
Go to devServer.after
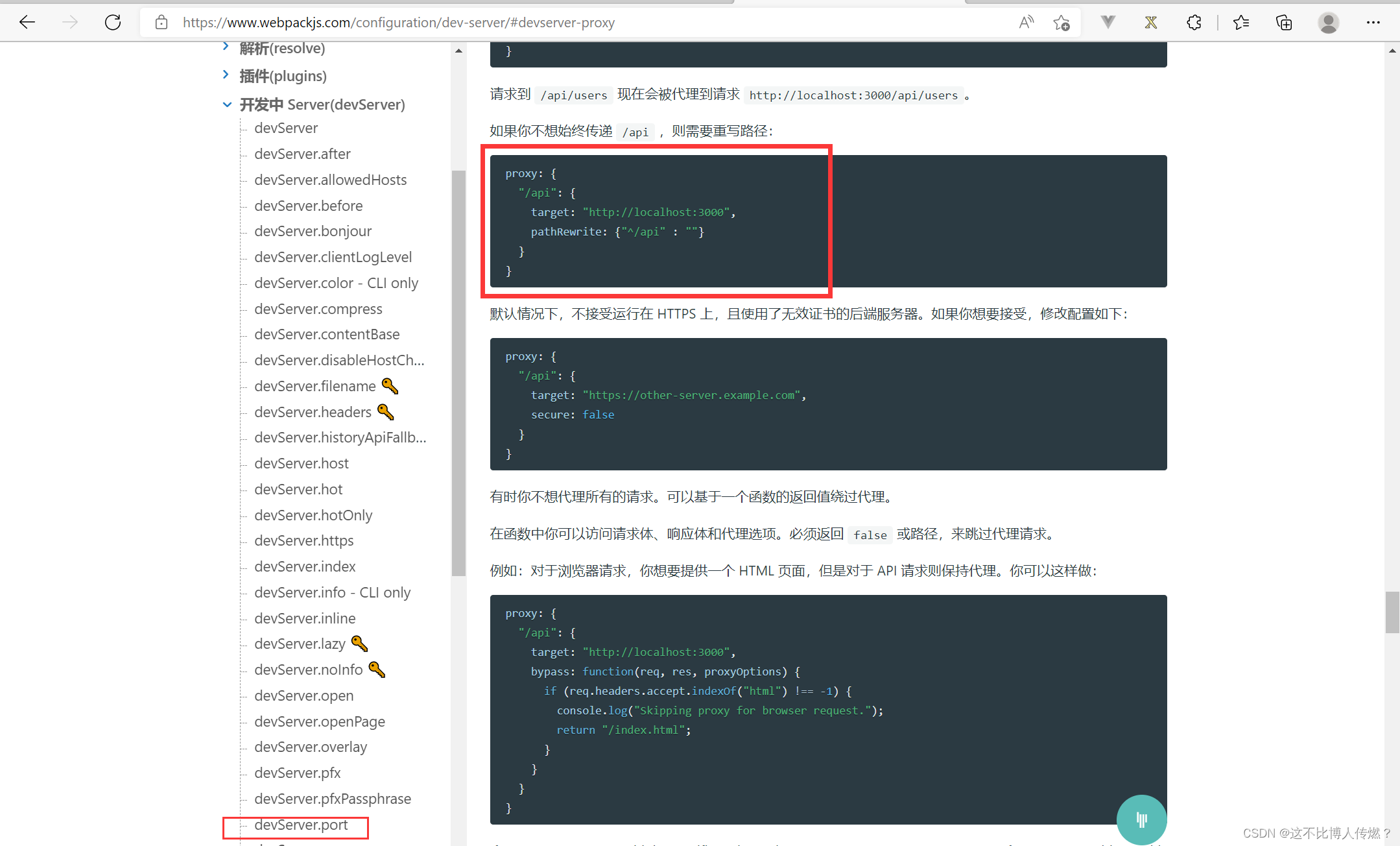click(x=302, y=154)
